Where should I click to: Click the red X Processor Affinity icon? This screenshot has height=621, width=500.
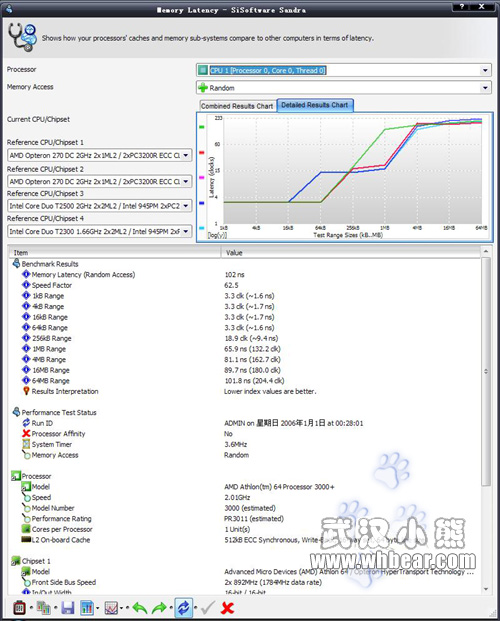click(26, 433)
